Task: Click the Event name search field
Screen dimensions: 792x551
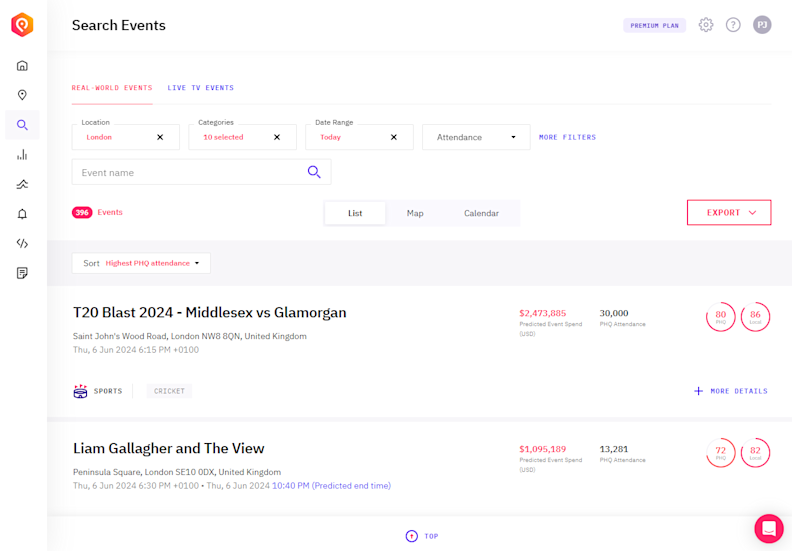Action: tap(190, 172)
